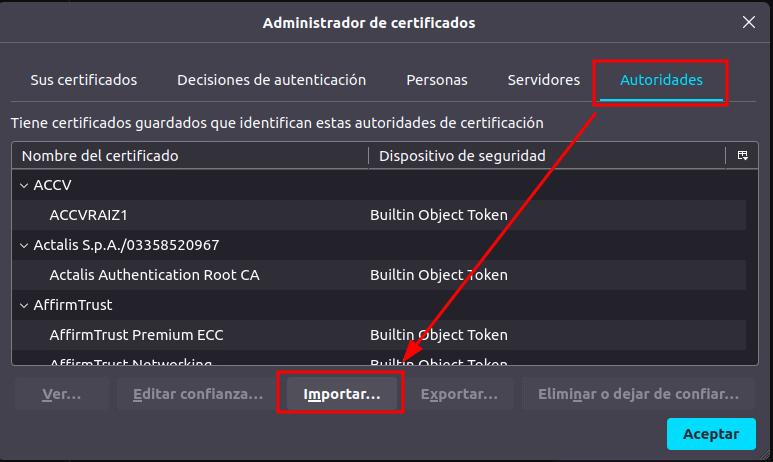This screenshot has height=462, width=773.
Task: Sort by Nombre del certificado column header
Action: [190, 156]
